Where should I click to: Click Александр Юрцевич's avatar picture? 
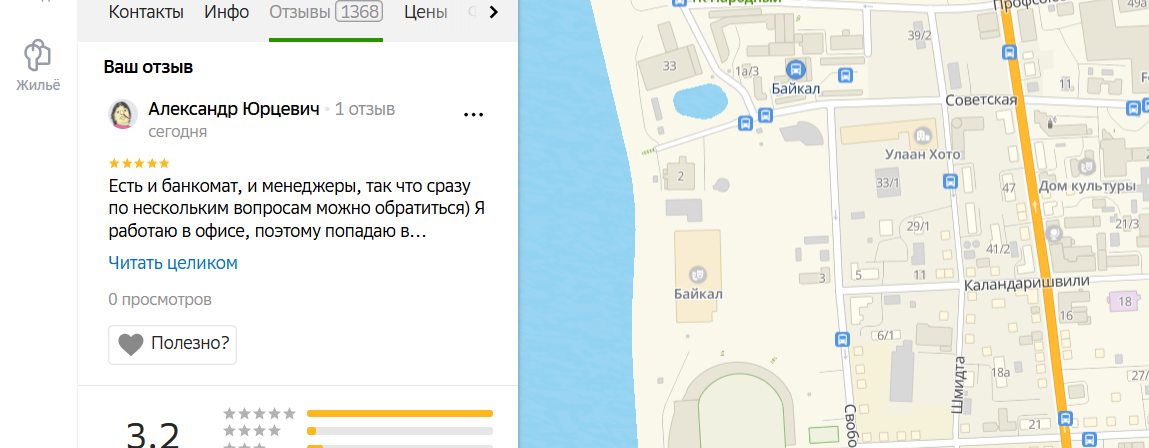coord(123,114)
